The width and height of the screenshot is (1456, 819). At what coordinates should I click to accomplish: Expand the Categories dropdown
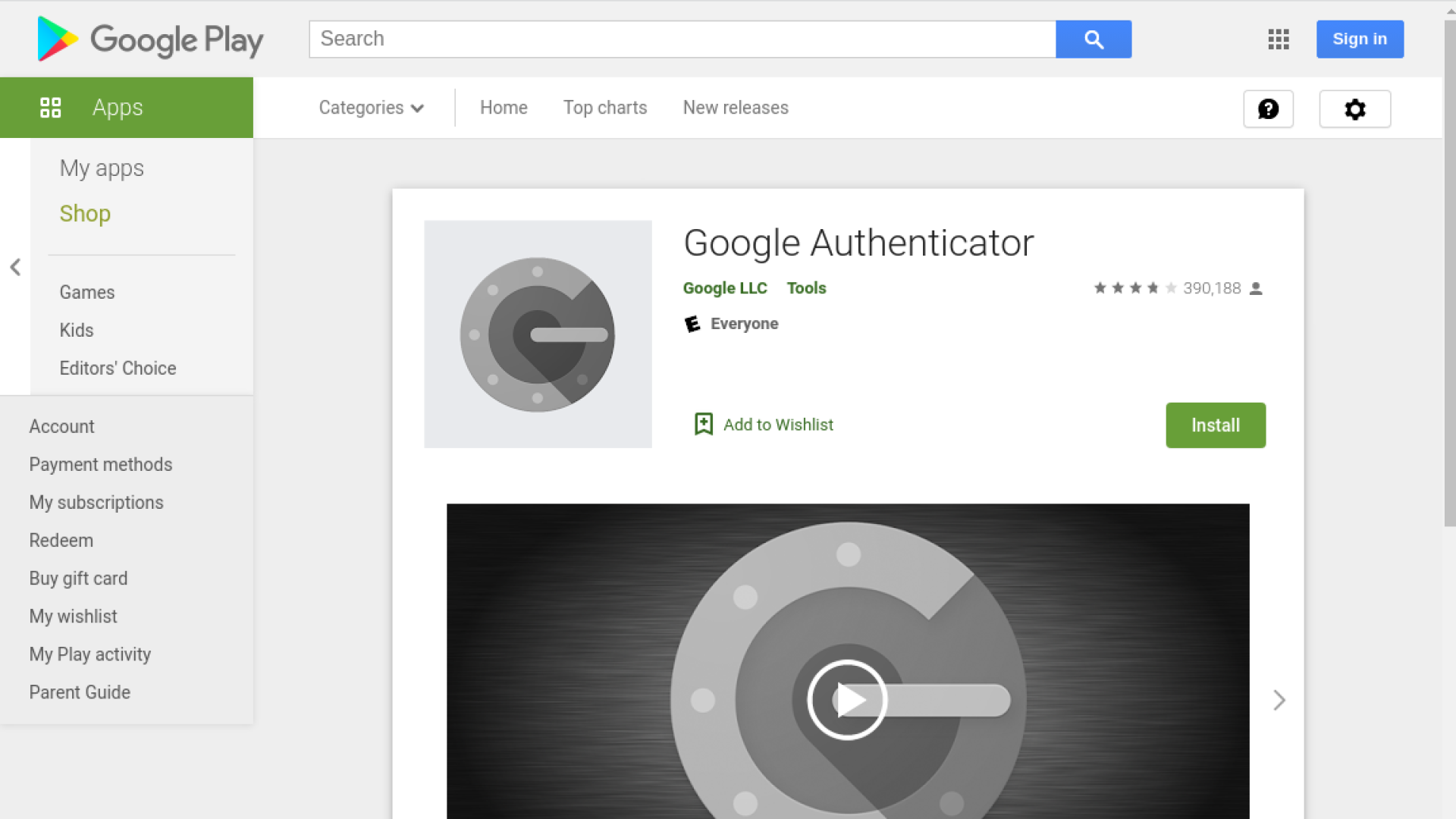coord(371,108)
